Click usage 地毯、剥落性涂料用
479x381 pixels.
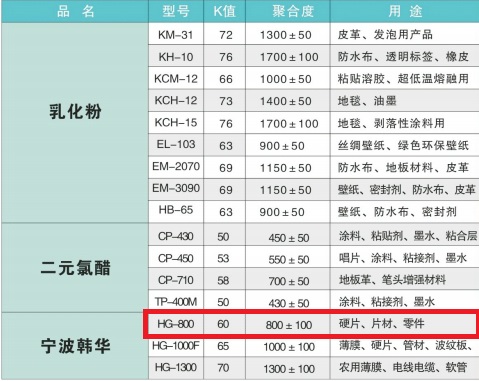(391, 123)
